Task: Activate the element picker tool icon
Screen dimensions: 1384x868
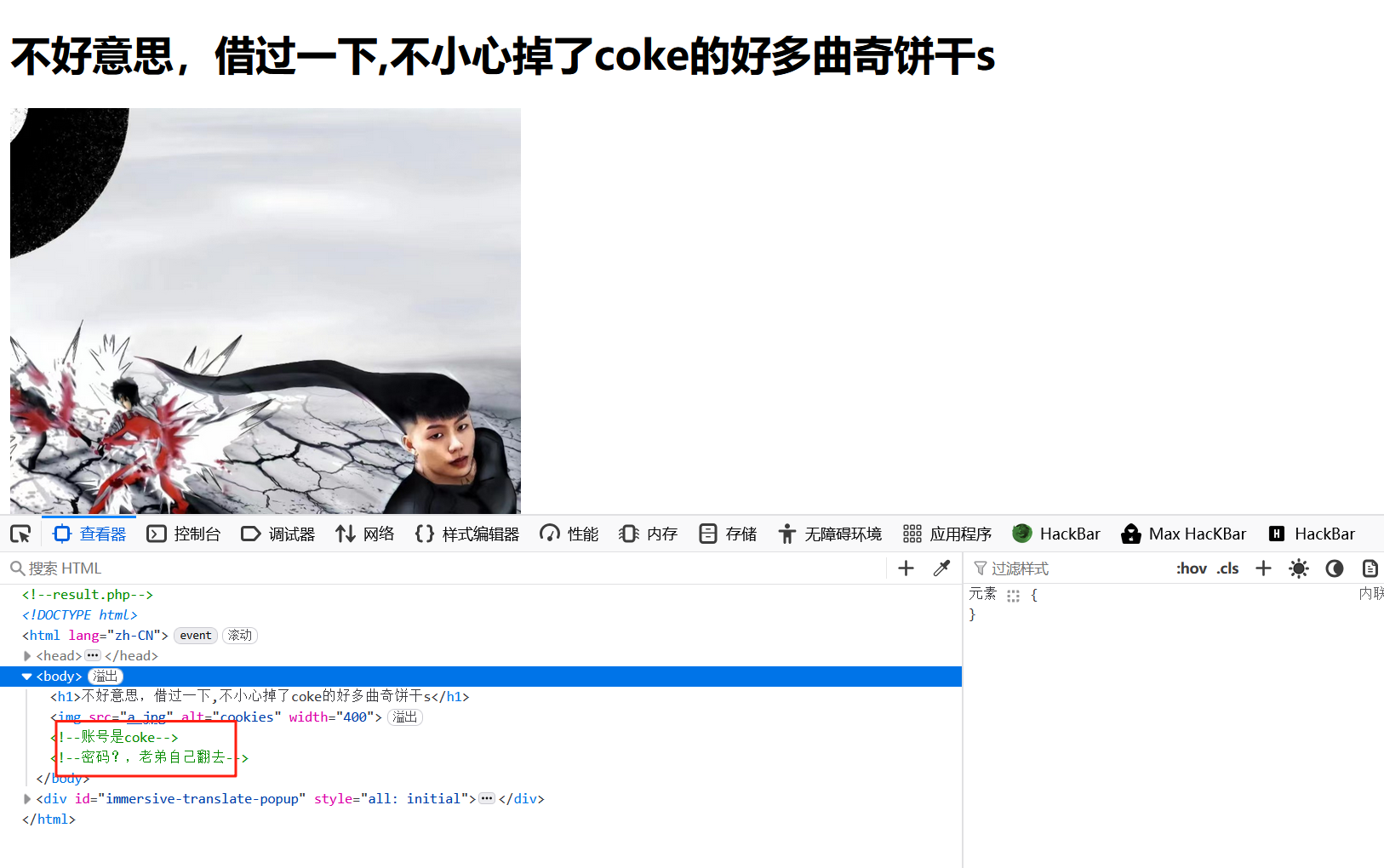Action: click(x=20, y=534)
